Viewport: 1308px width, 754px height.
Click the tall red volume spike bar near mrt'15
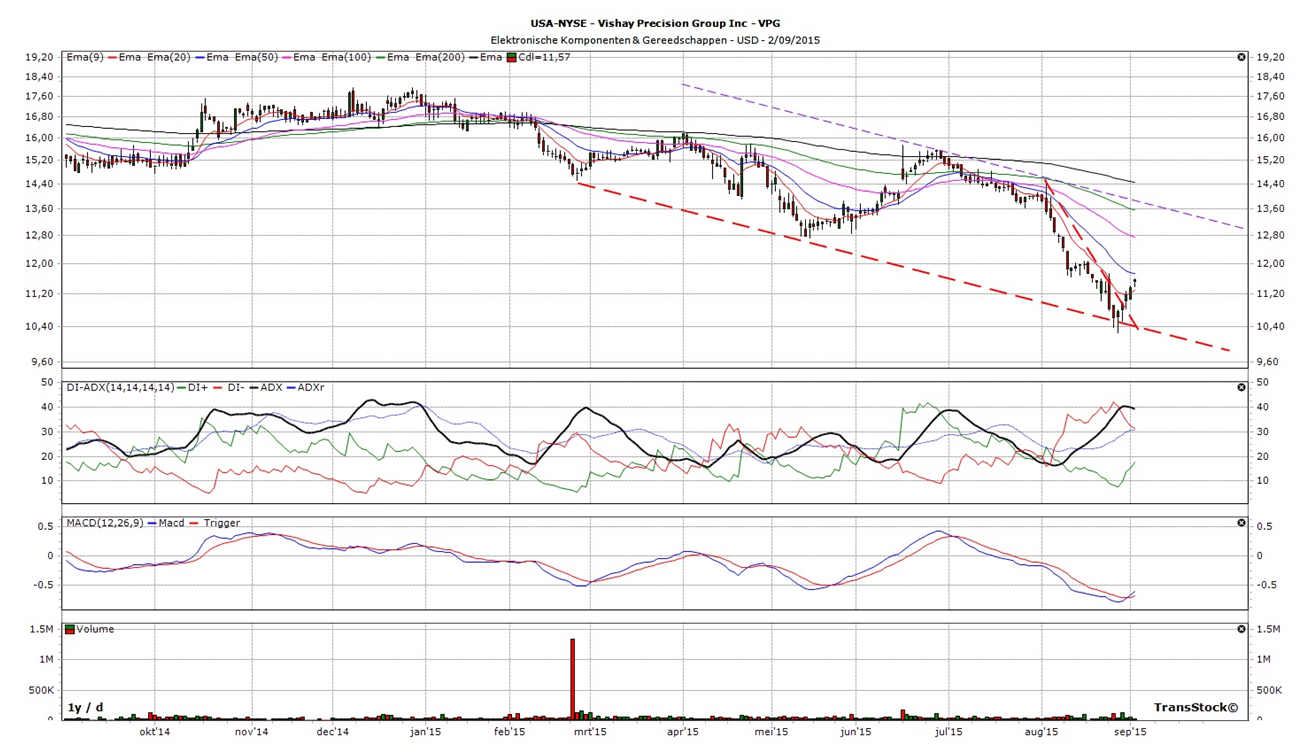pyautogui.click(x=573, y=679)
